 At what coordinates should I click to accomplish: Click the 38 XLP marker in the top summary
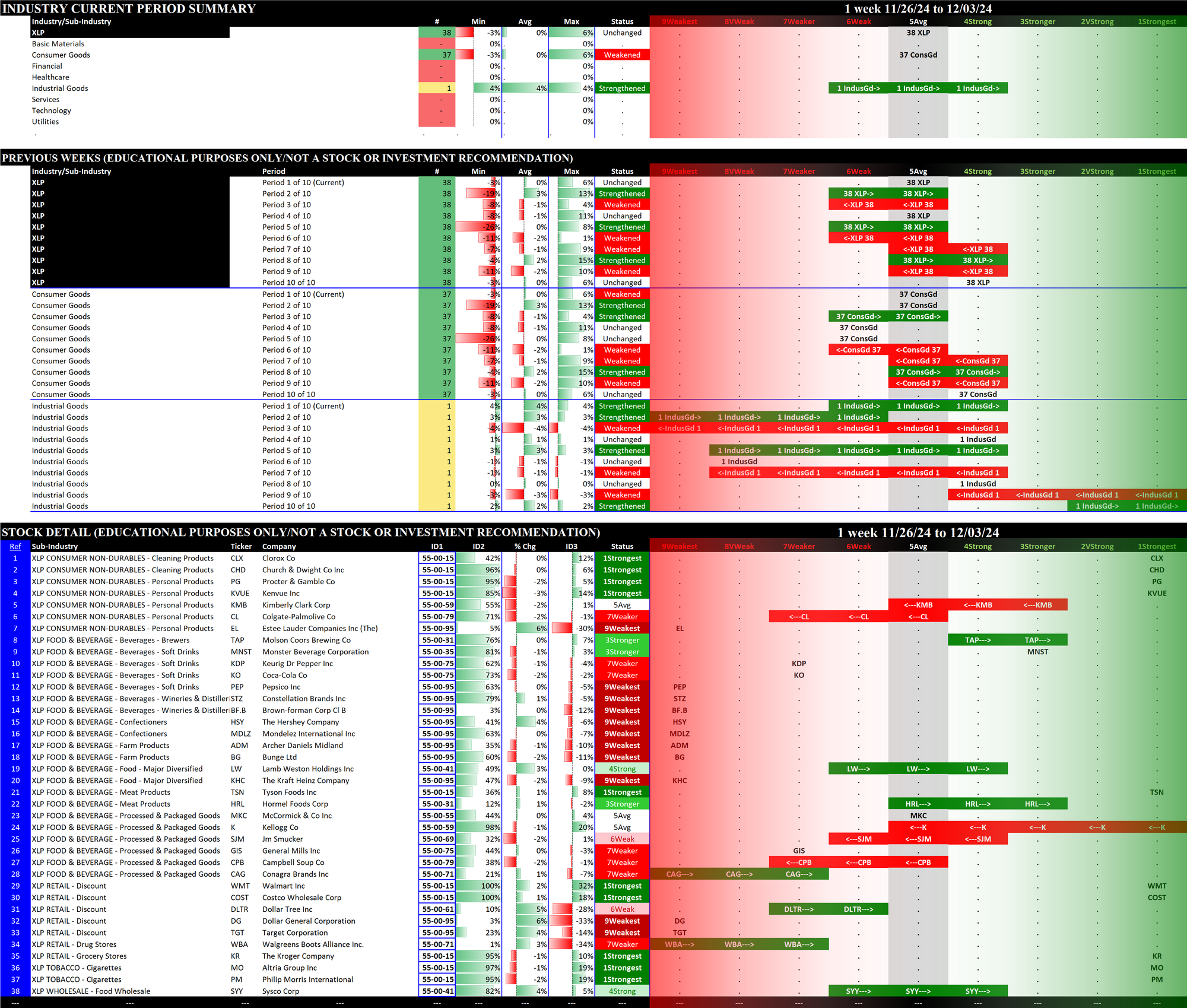pos(918,33)
